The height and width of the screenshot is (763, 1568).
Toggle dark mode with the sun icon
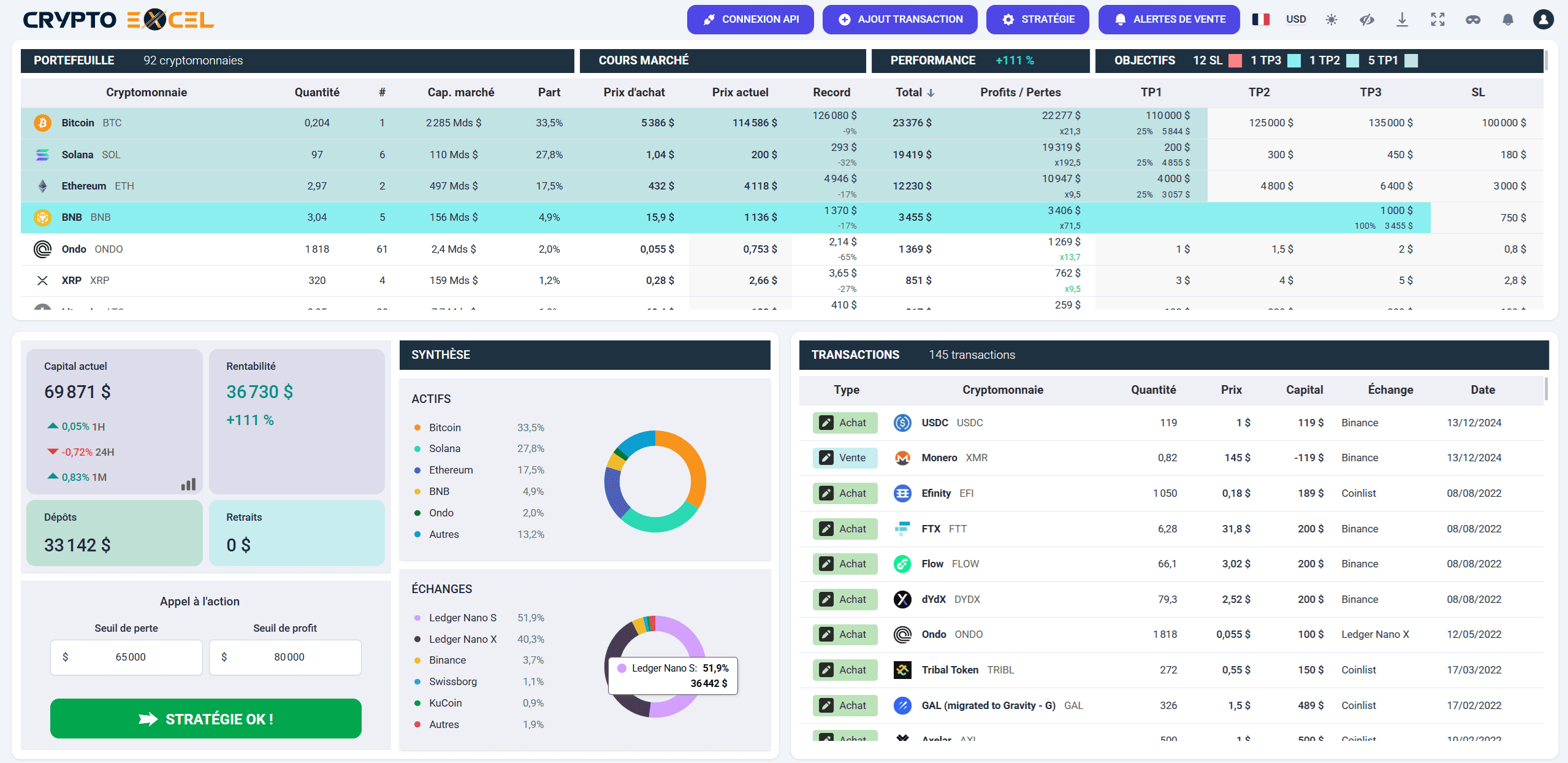pyautogui.click(x=1331, y=19)
